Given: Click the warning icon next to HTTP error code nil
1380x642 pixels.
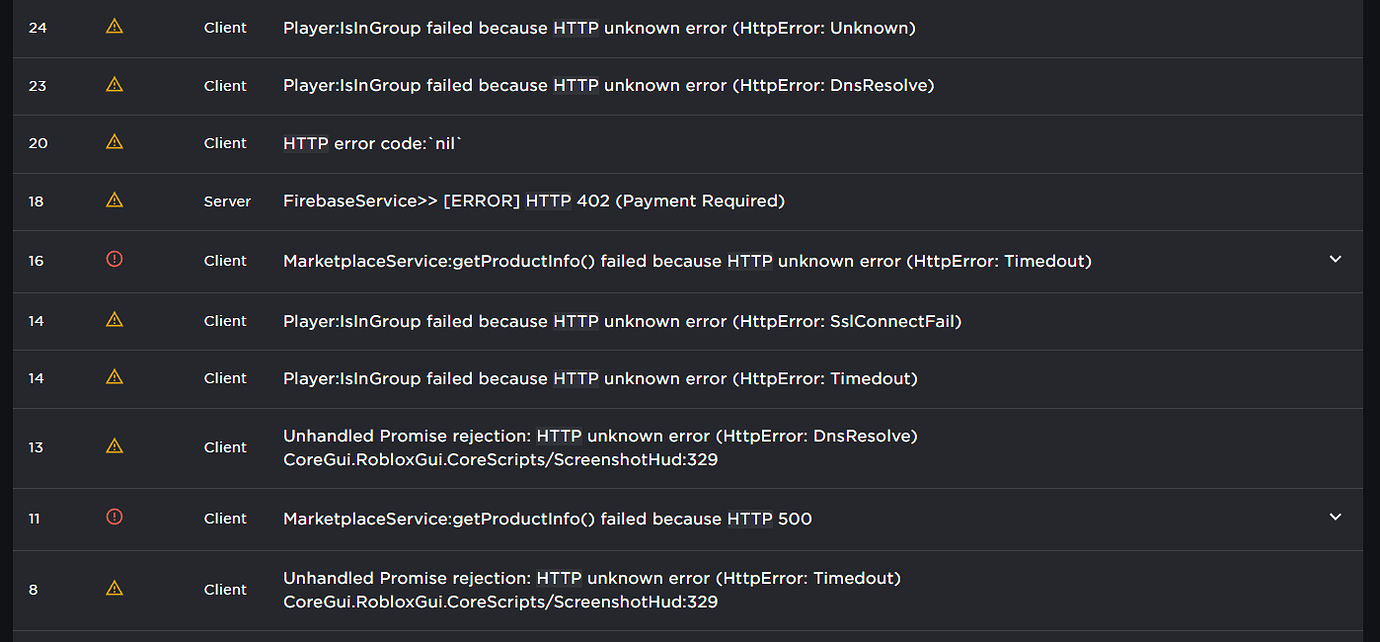Looking at the screenshot, I should pyautogui.click(x=114, y=143).
